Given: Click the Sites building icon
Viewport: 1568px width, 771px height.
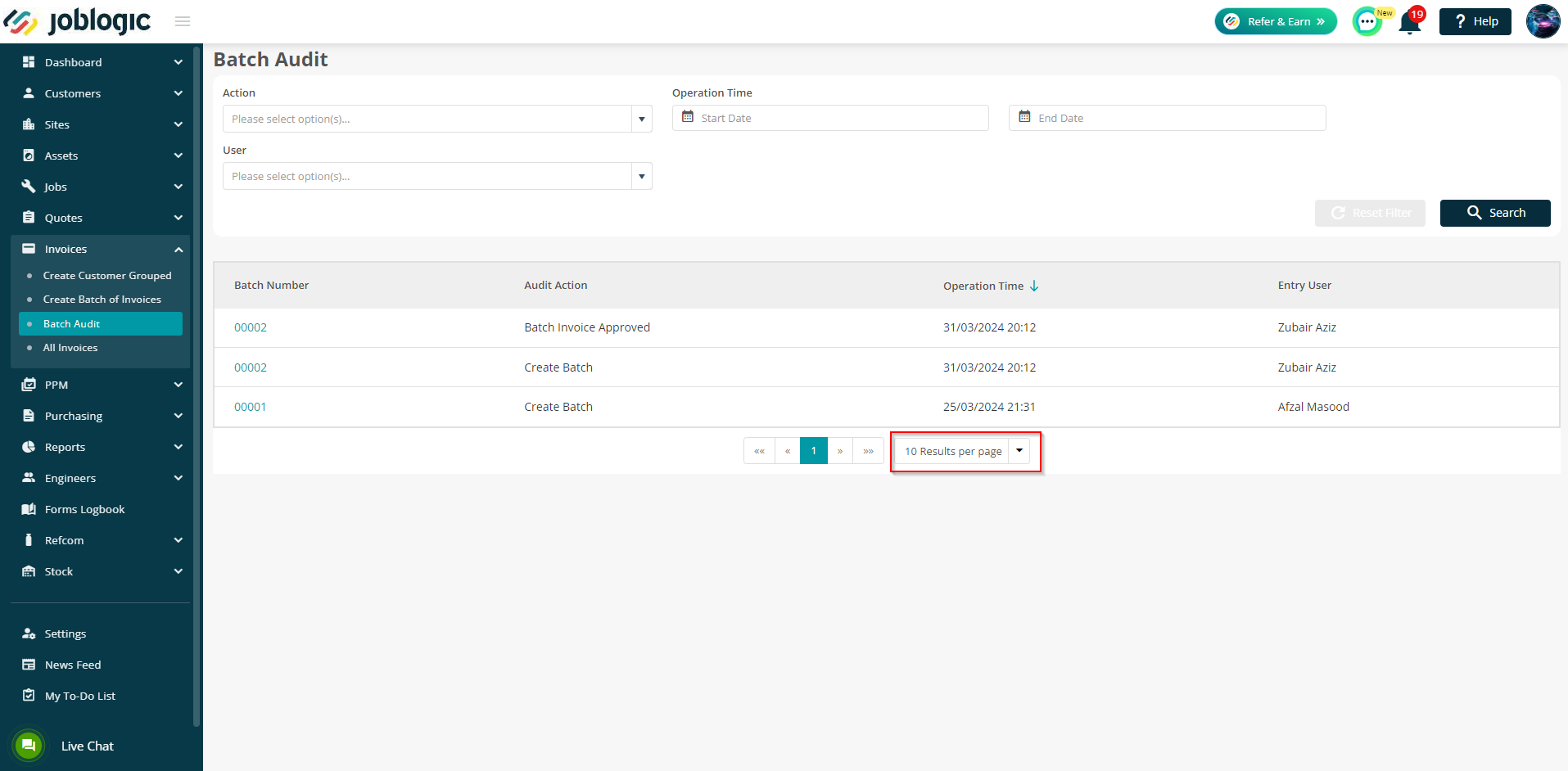Looking at the screenshot, I should (x=29, y=124).
